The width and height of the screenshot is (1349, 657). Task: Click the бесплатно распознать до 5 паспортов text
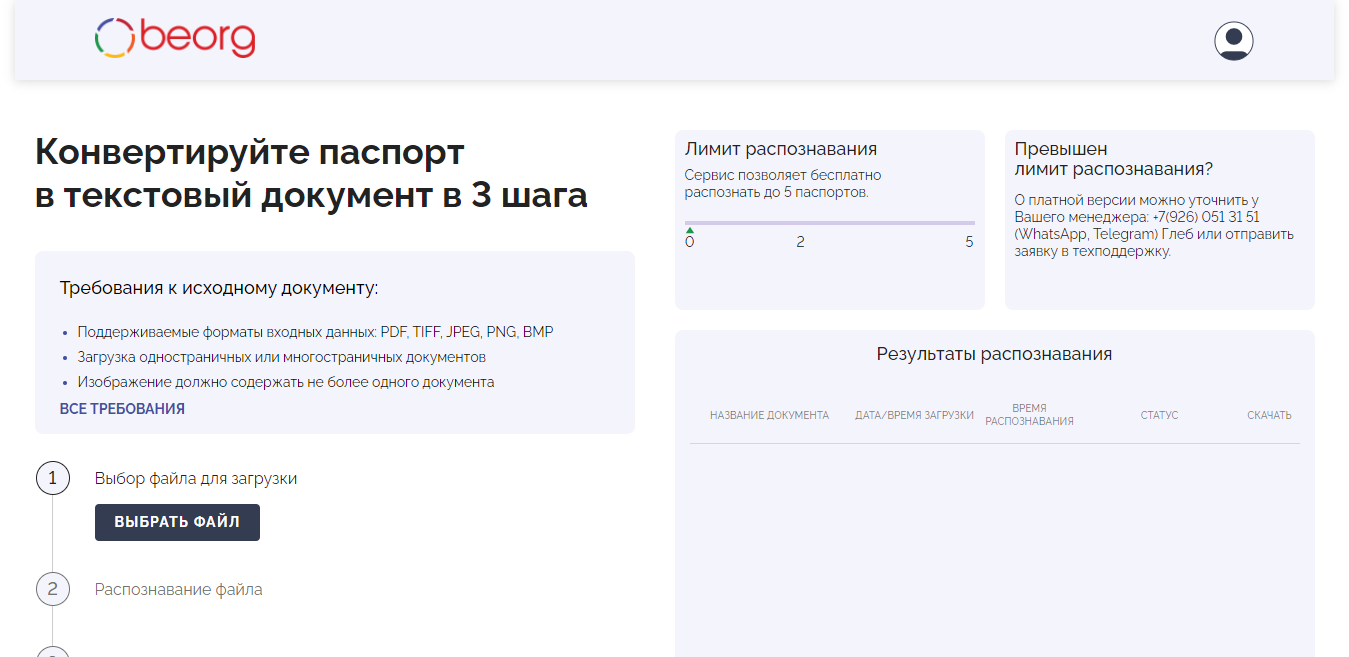(x=783, y=184)
